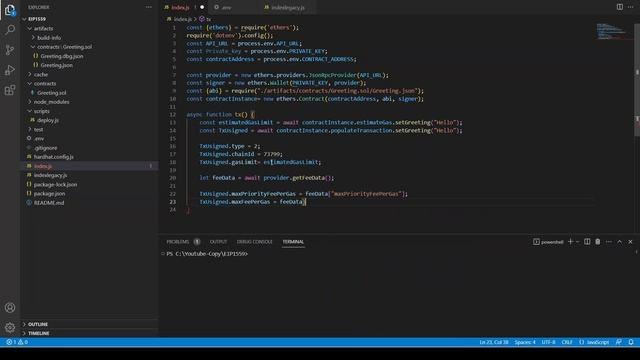Viewport: 640px width, 360px height.
Task: Open package-lock.json file
Action: click(55, 184)
